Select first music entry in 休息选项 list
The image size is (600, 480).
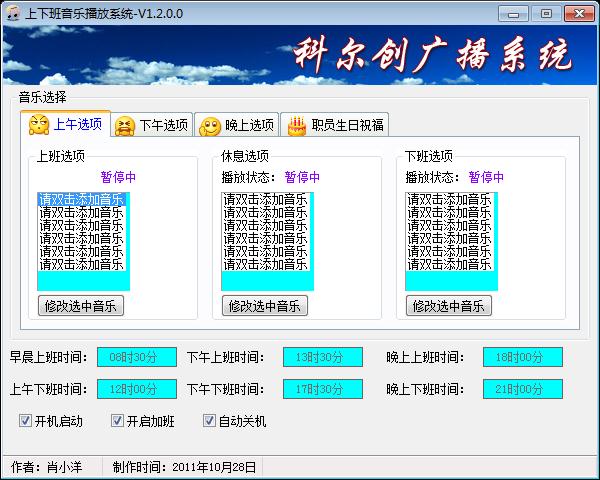coord(265,199)
